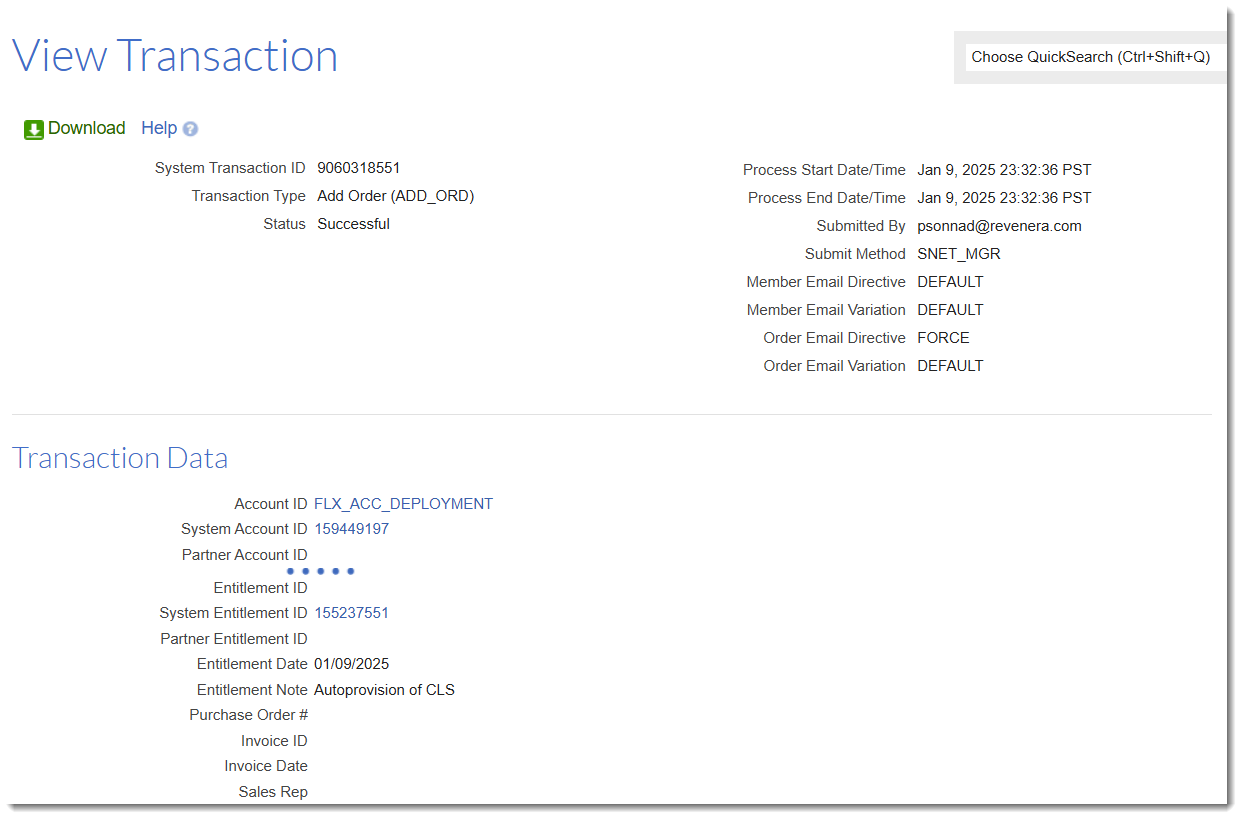Image resolution: width=1242 pixels, height=819 pixels.
Task: Click the Process Start Date/Time value
Action: (1004, 170)
